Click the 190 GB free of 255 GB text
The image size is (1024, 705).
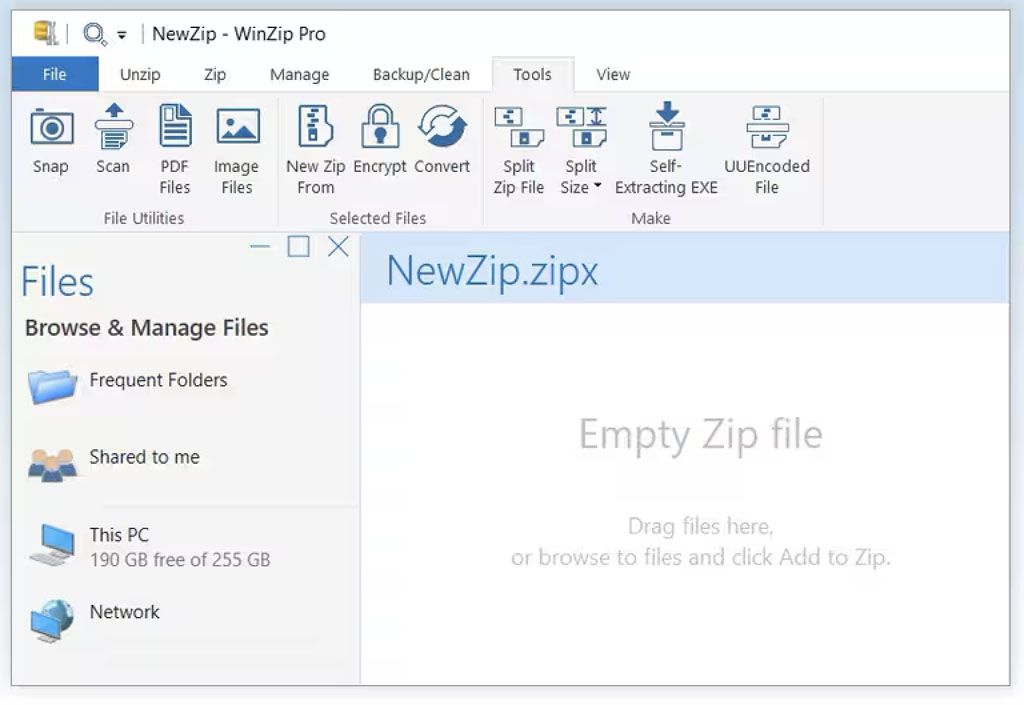pyautogui.click(x=180, y=559)
